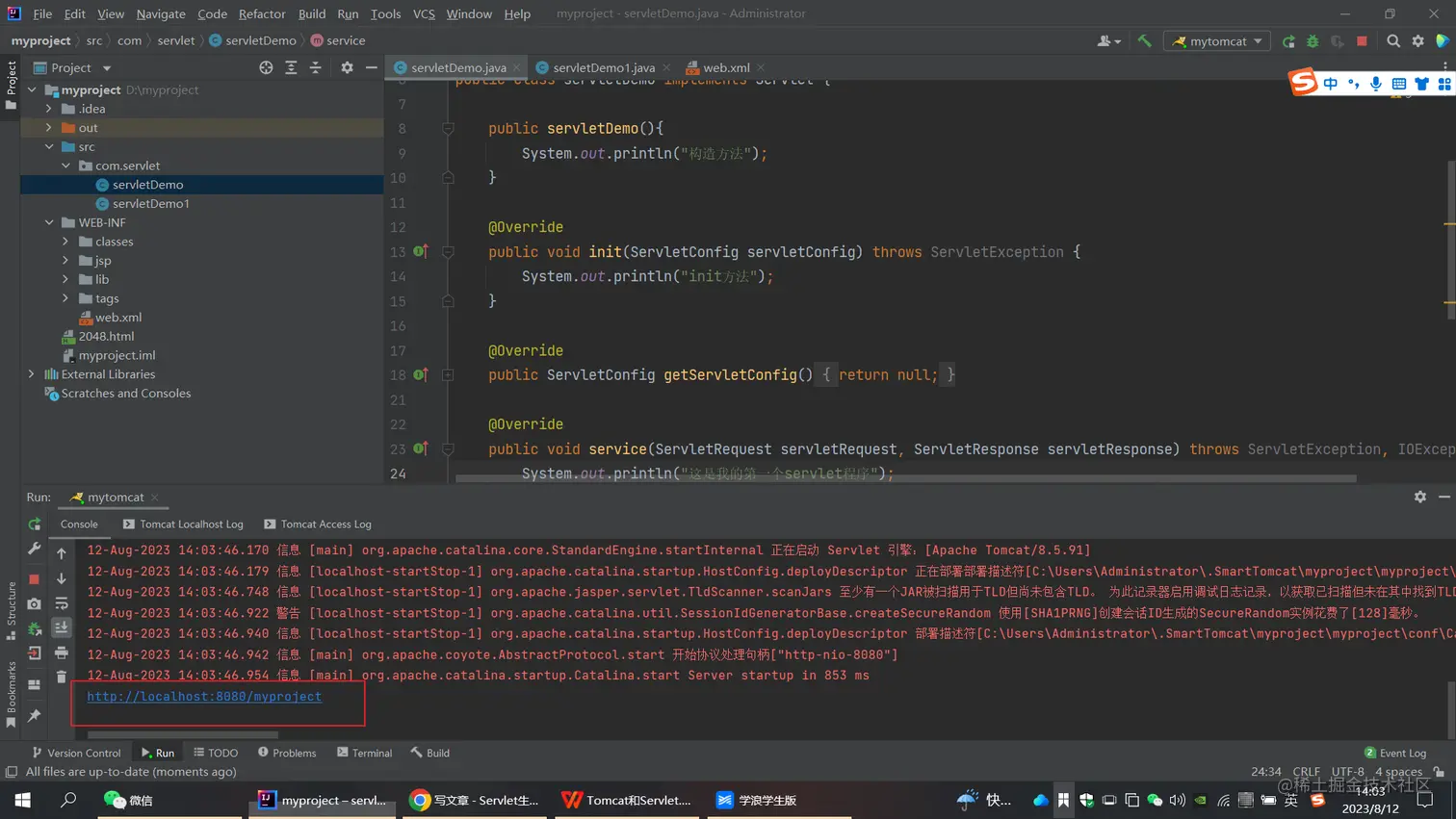Rerun mytomcat in Run panel
This screenshot has width=1456, height=819.
point(35,525)
